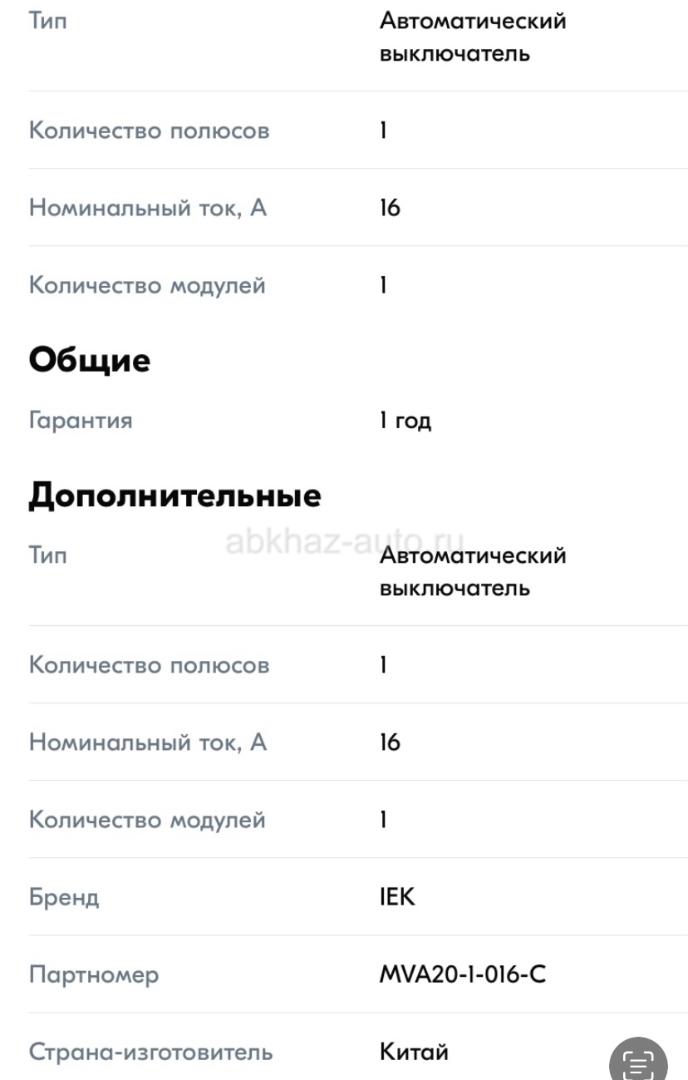Click the Общие section heading
The image size is (688, 1080).
click(89, 360)
